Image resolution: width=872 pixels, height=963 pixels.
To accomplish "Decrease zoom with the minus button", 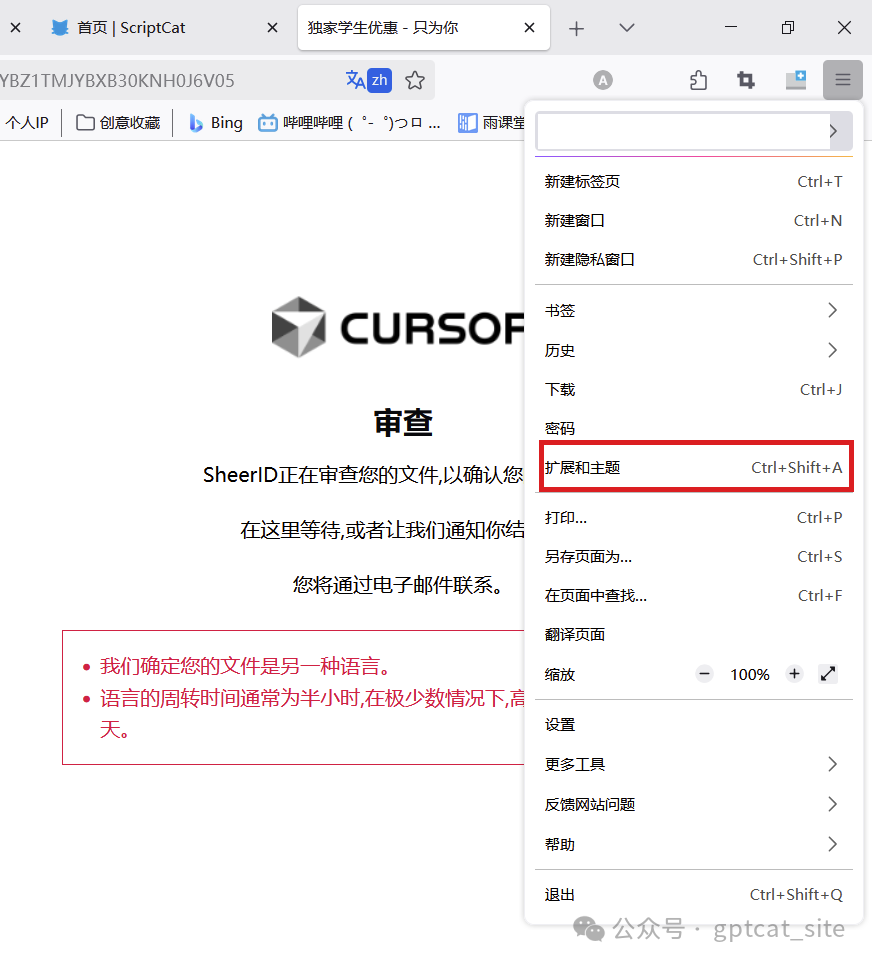I will pos(704,674).
